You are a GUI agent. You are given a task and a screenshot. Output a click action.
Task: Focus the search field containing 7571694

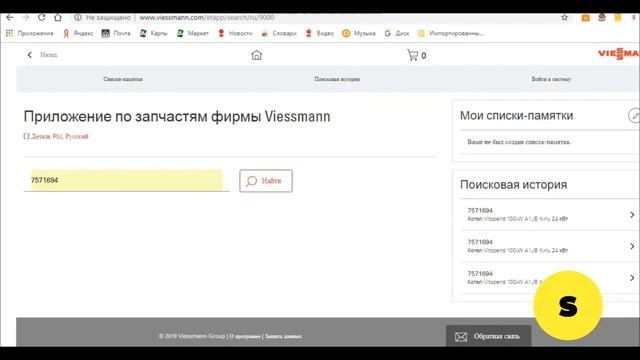127,180
